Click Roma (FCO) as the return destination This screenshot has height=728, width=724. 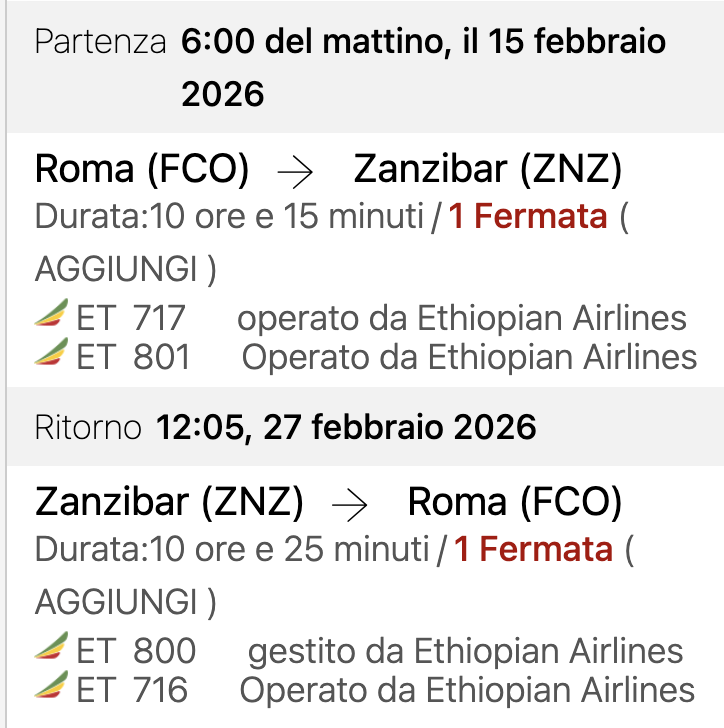click(x=514, y=502)
